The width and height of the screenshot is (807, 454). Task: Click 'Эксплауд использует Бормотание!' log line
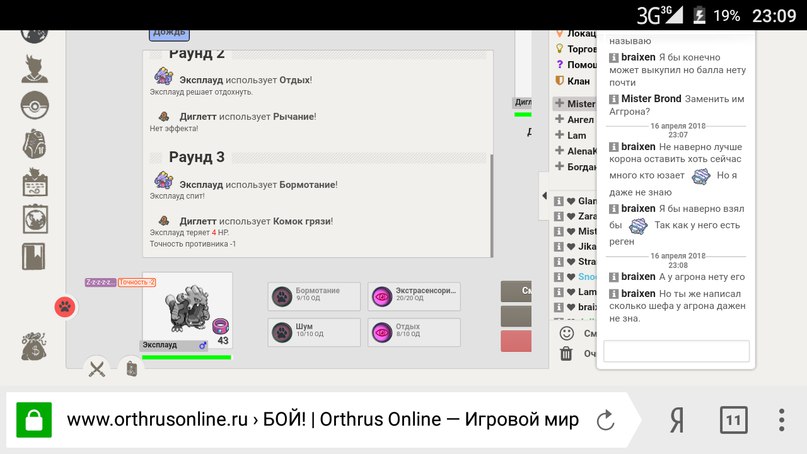point(258,184)
